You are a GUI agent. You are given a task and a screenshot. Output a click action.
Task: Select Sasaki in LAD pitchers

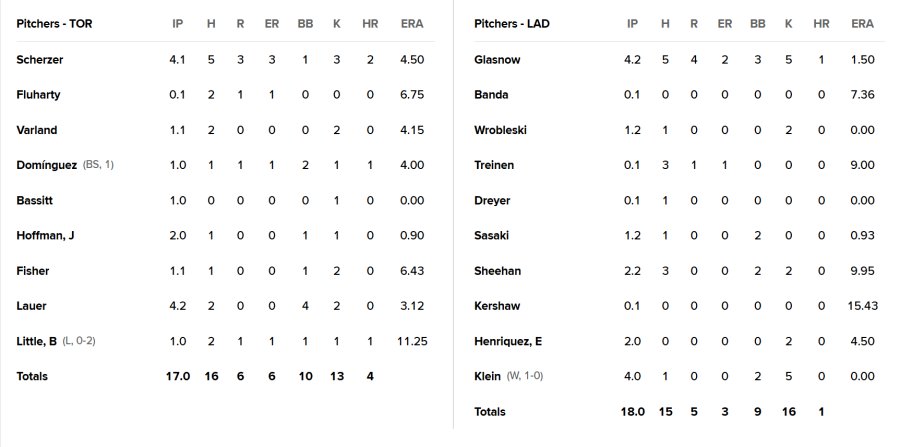click(x=491, y=236)
